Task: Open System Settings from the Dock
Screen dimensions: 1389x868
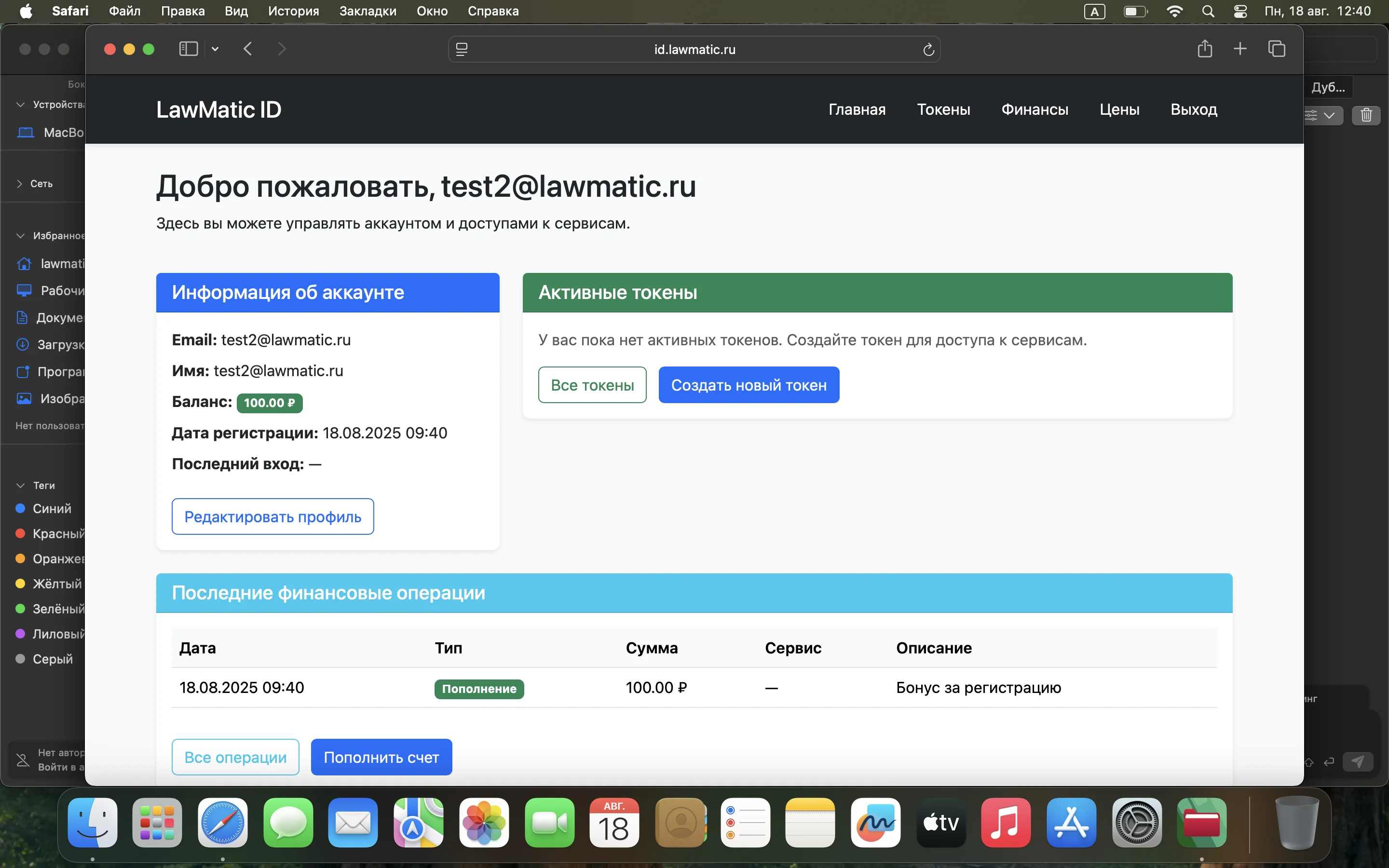Action: pos(1136,823)
